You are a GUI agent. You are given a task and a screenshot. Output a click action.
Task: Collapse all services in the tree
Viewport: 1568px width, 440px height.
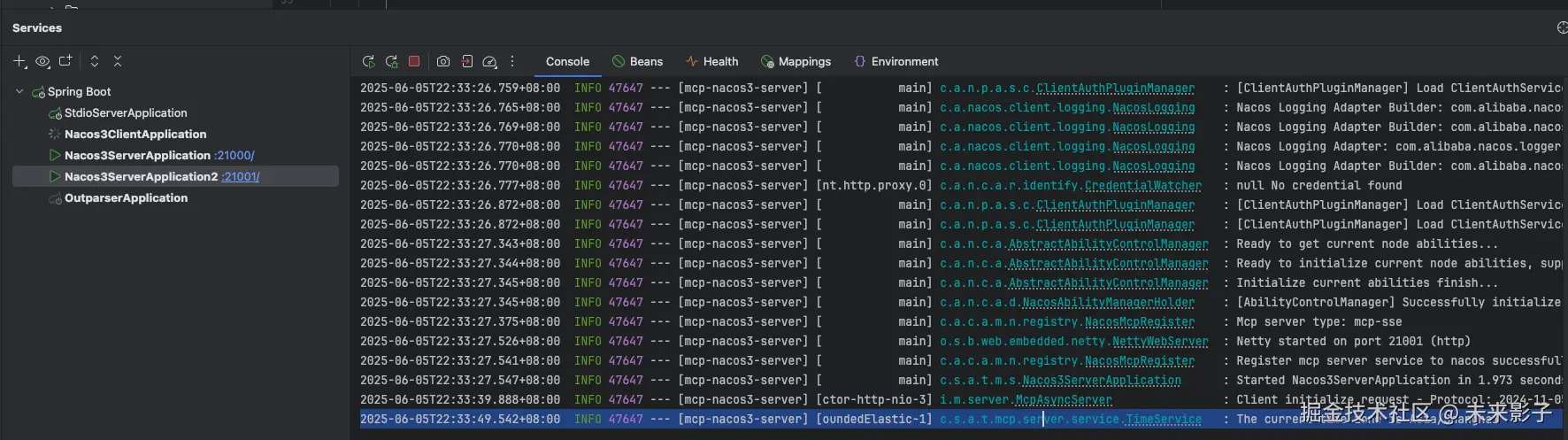[118, 61]
